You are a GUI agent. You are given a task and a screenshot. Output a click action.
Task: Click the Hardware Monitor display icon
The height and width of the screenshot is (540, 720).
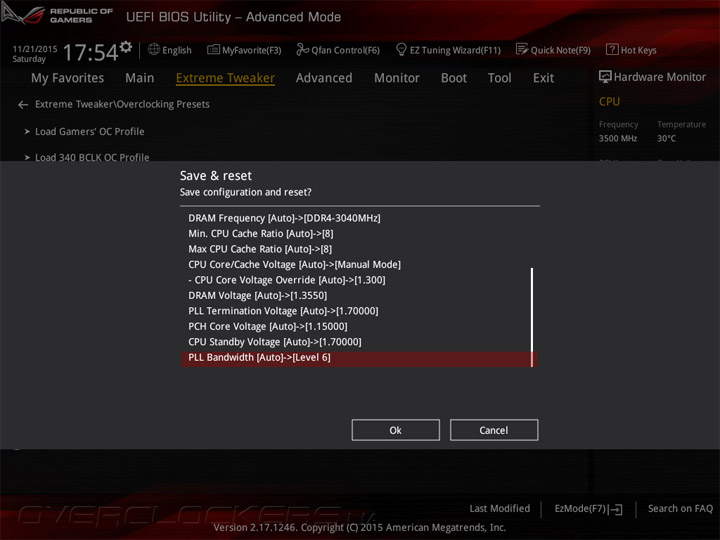tap(605, 77)
